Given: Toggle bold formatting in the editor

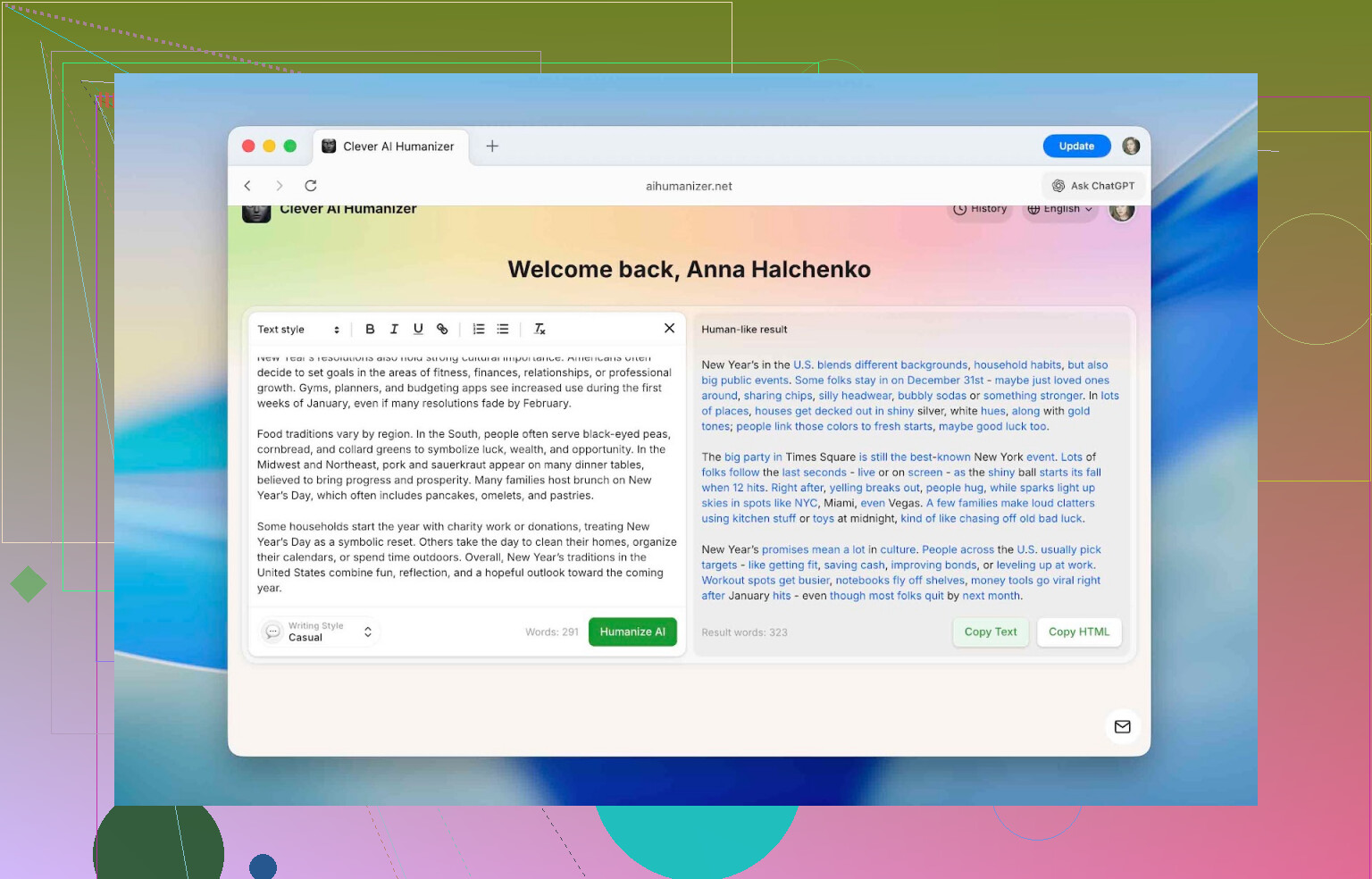Looking at the screenshot, I should 370,329.
